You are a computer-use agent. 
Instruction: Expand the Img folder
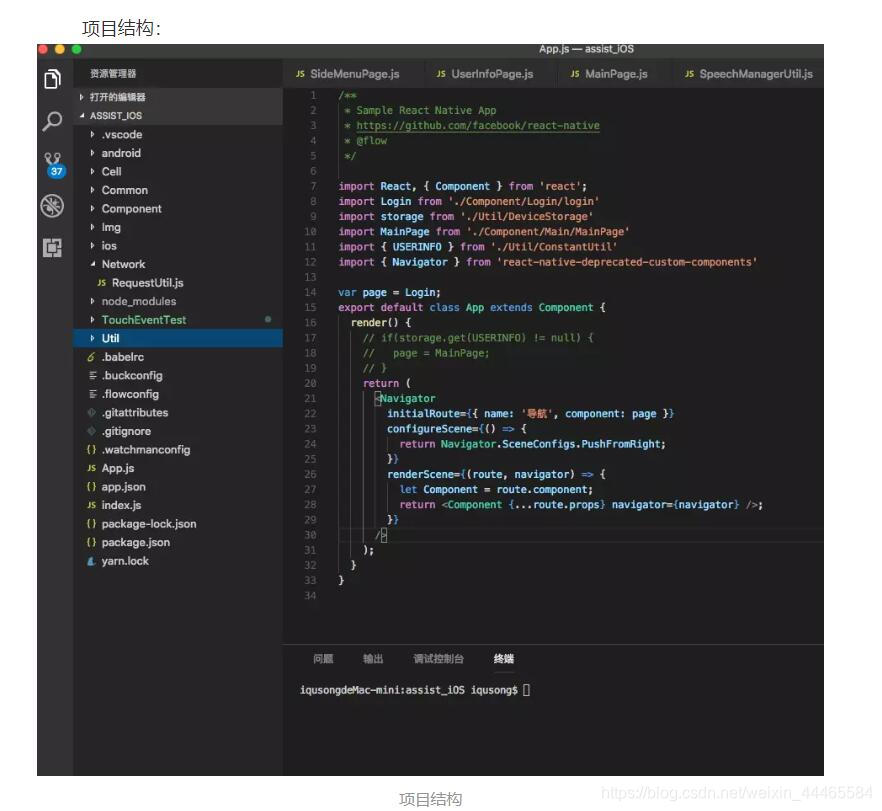93,227
